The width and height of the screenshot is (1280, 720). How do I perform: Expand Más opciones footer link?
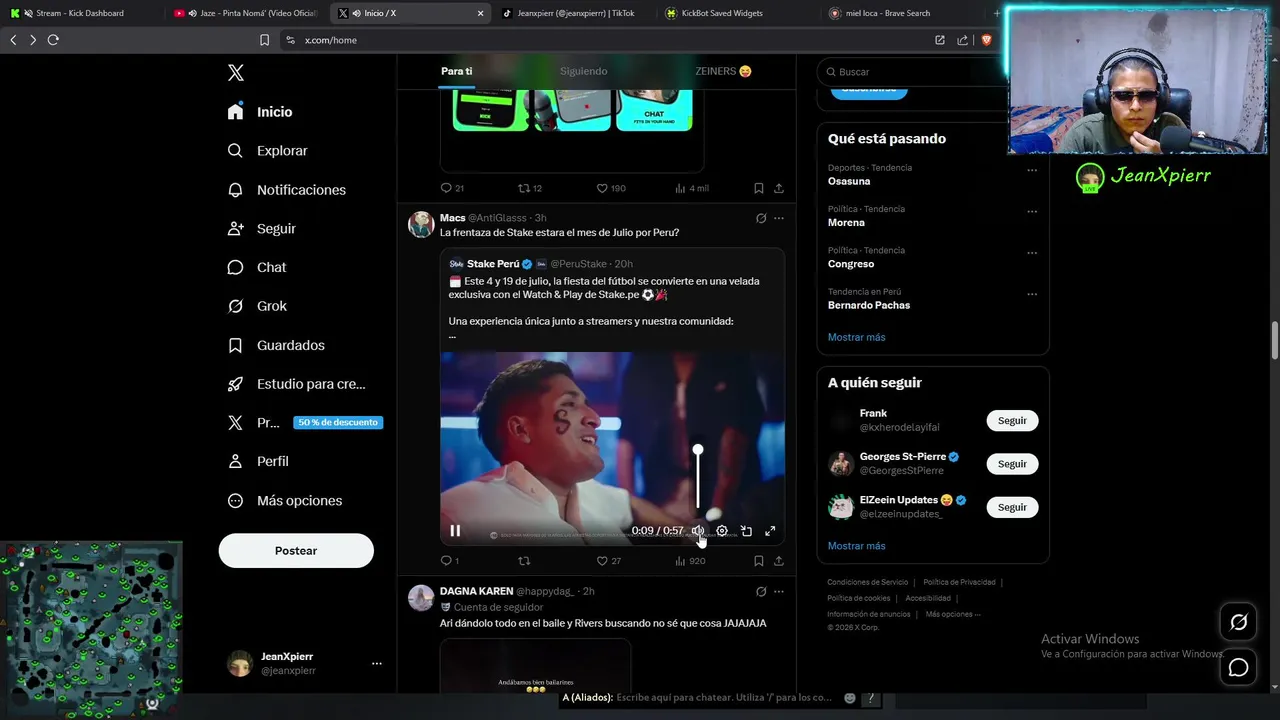953,614
